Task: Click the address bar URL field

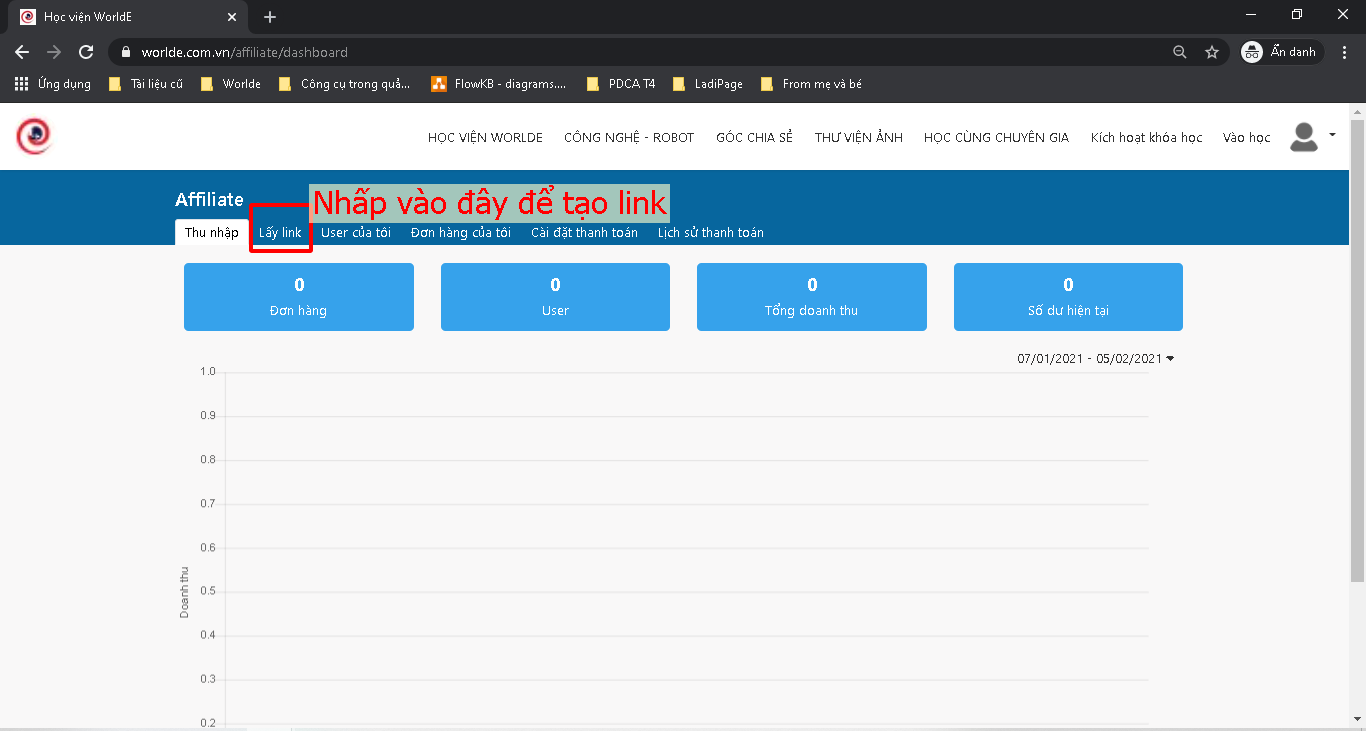Action: pos(600,52)
